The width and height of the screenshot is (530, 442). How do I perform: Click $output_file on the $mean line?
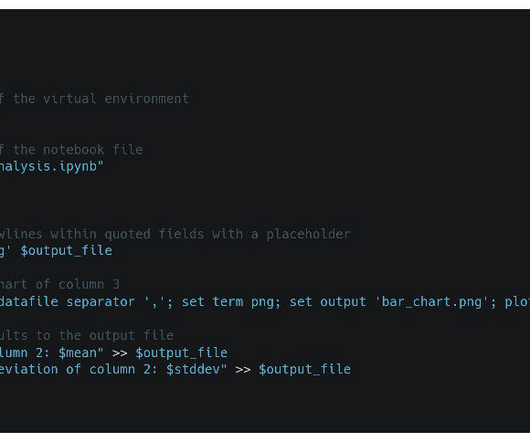pyautogui.click(x=182, y=352)
